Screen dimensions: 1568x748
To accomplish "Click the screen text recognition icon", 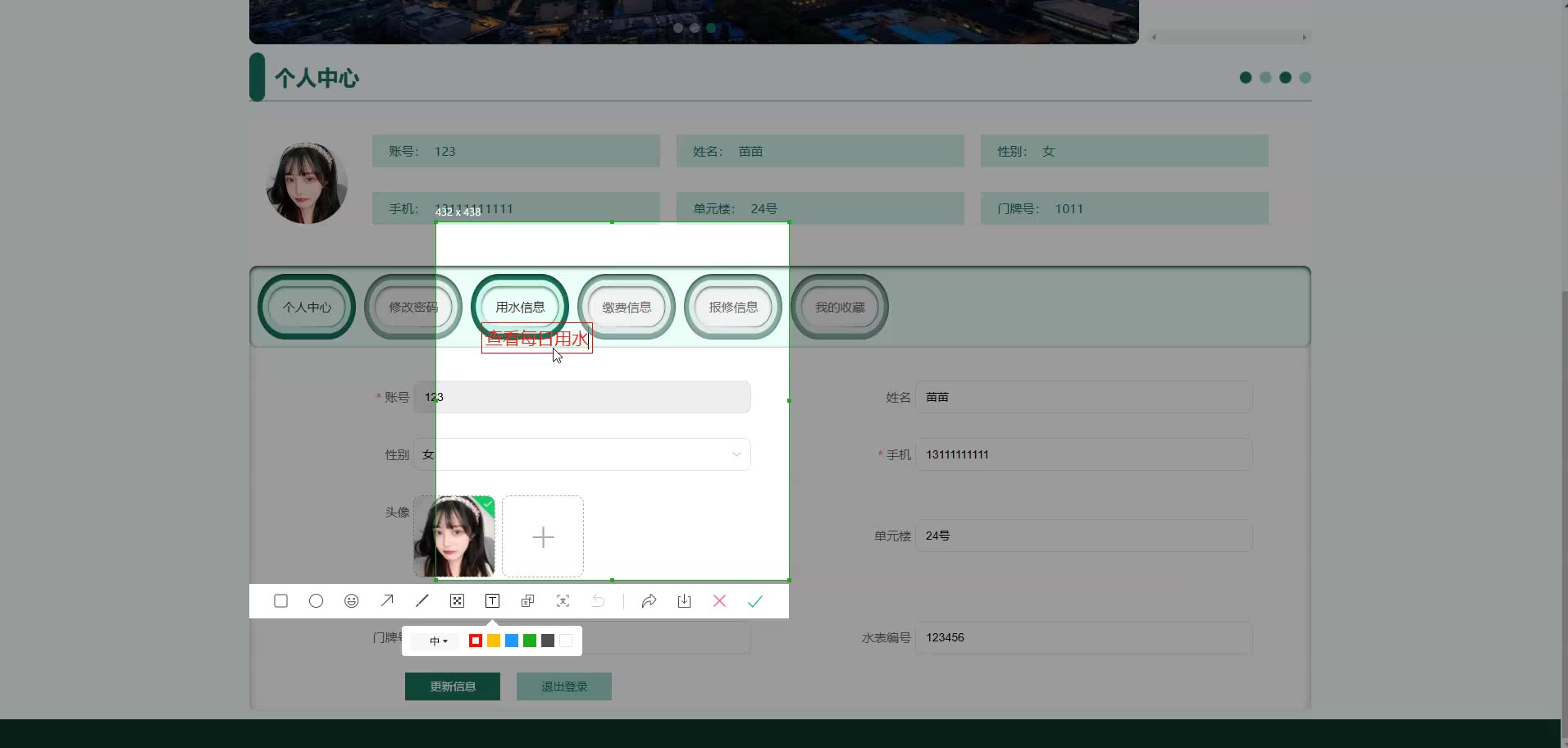I will [563, 601].
